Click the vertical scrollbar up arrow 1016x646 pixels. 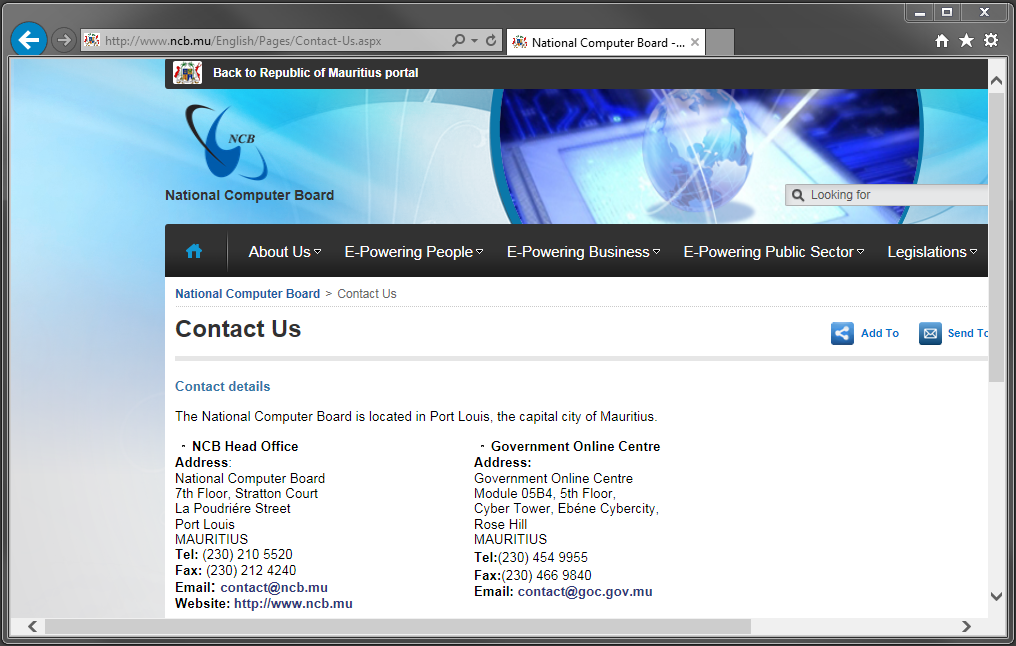tap(997, 80)
